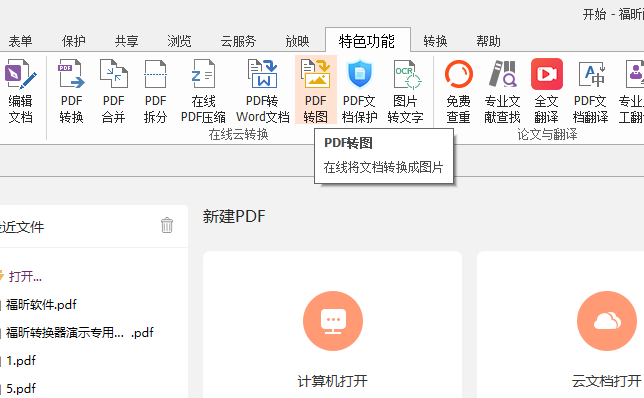Open PDF文档保护 shield tool
This screenshot has width=644, height=398.
coord(359,91)
